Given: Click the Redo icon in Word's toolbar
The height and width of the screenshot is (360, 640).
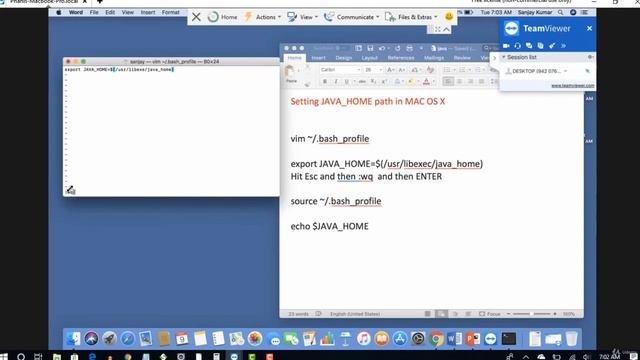Looking at the screenshot, I should [x=398, y=48].
